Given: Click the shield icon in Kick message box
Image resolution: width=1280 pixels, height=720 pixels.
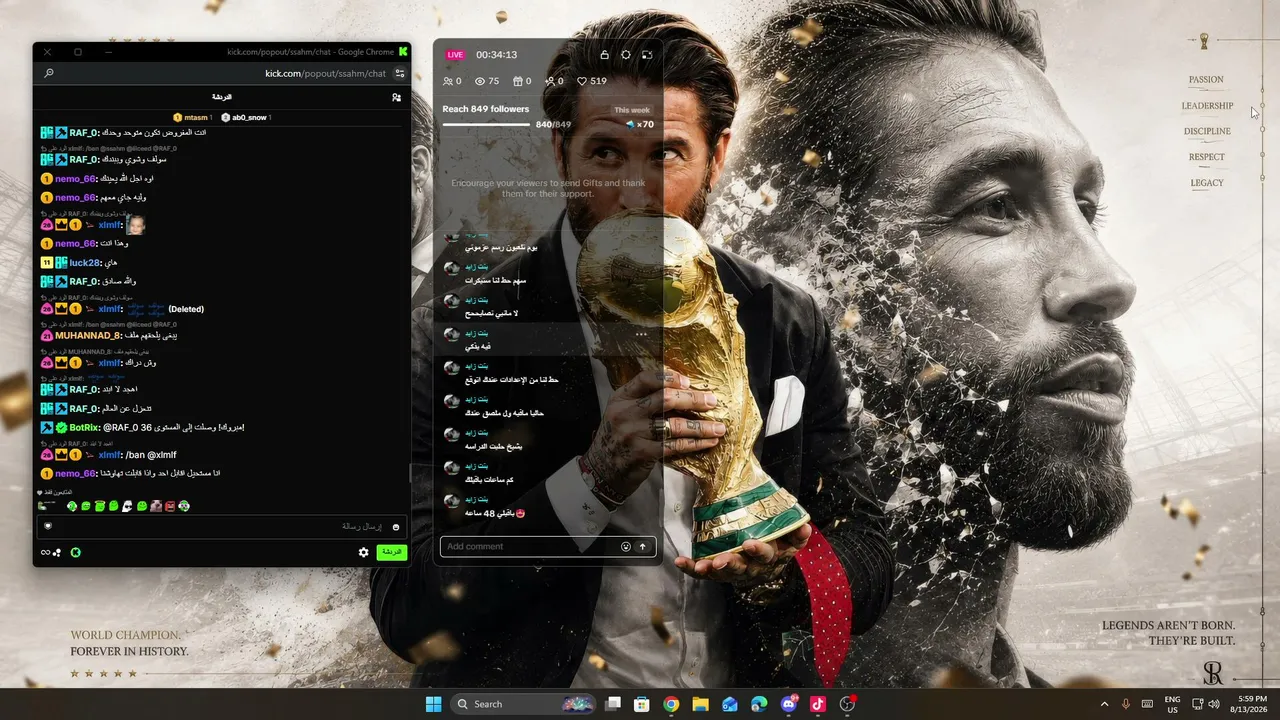Looking at the screenshot, I should pos(47,526).
